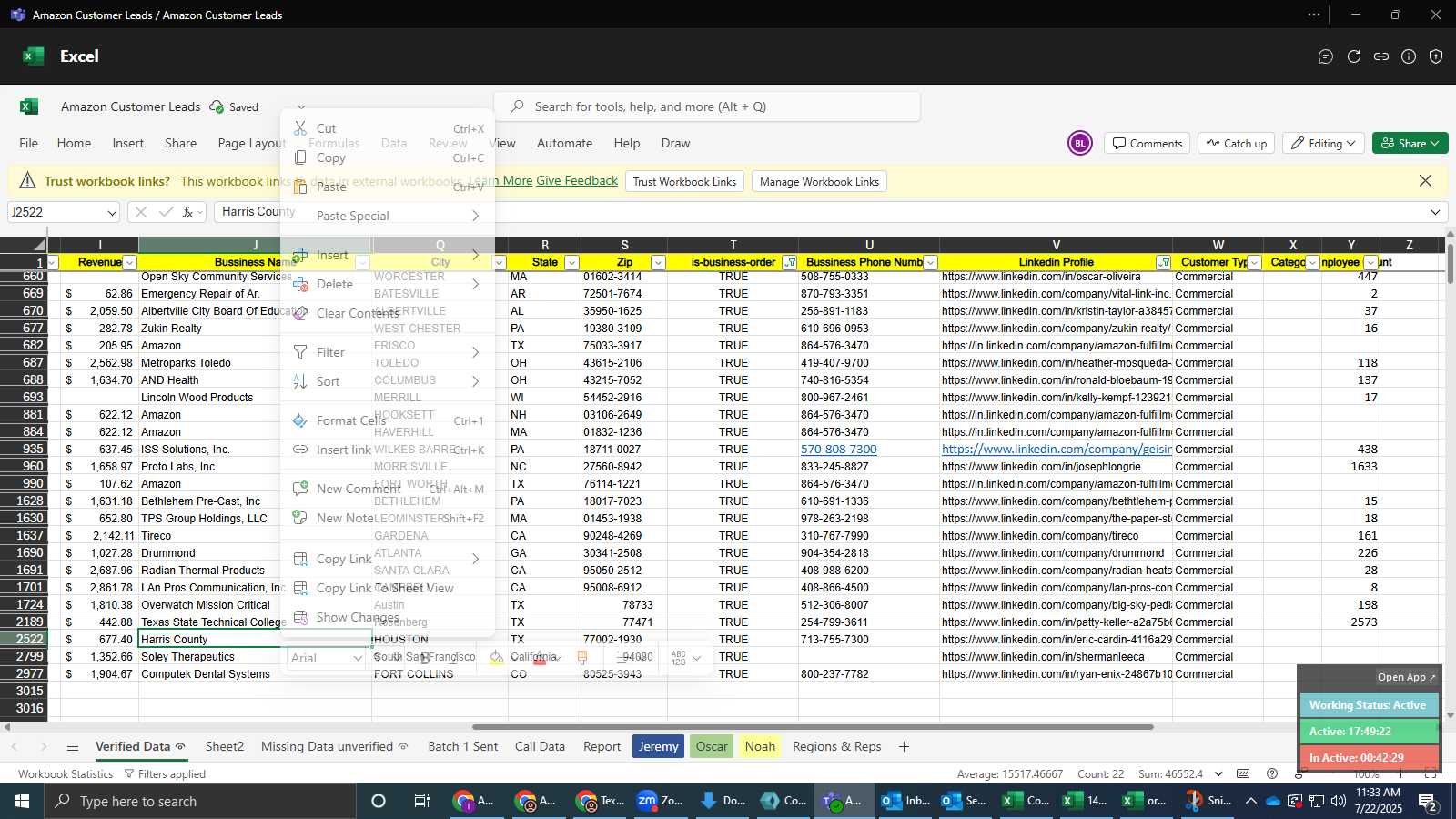Viewport: 1456px width, 819px height.
Task: Choose Delete in the context menu
Action: pos(388,284)
